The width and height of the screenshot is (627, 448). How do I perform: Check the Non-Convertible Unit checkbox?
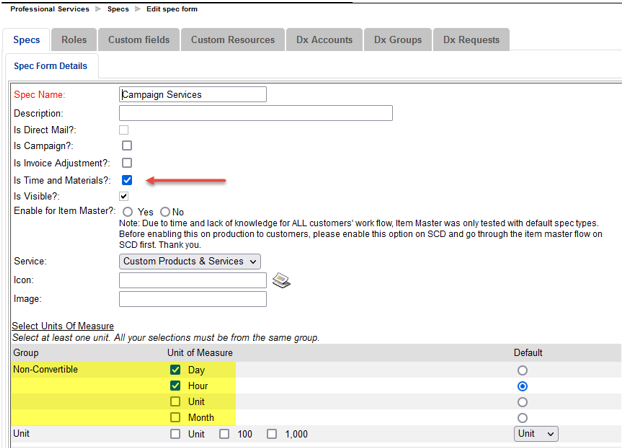[x=175, y=401]
